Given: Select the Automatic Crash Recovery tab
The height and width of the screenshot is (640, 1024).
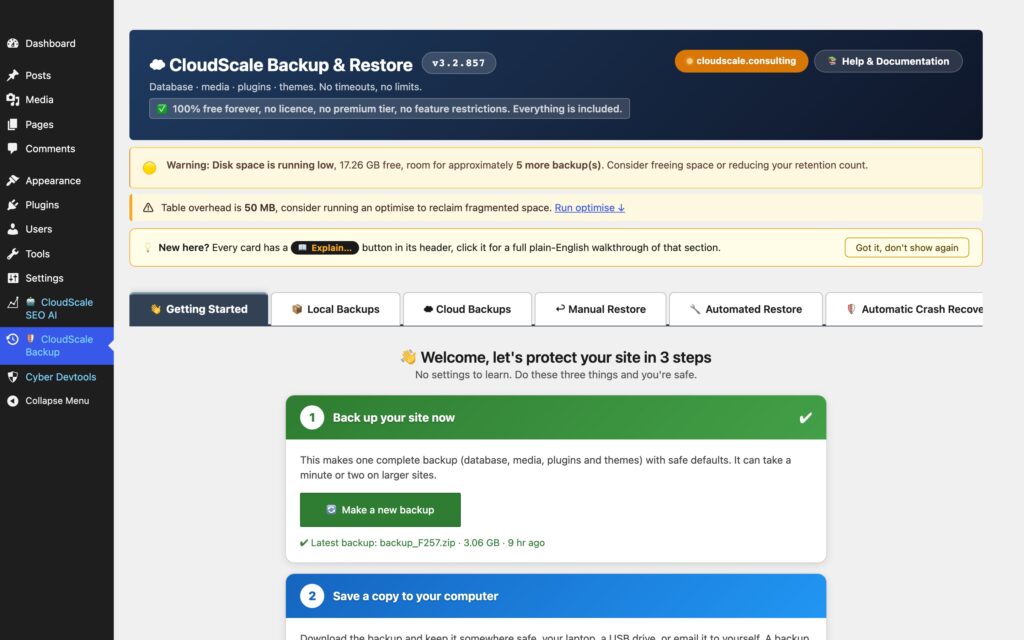Looking at the screenshot, I should click(x=904, y=309).
